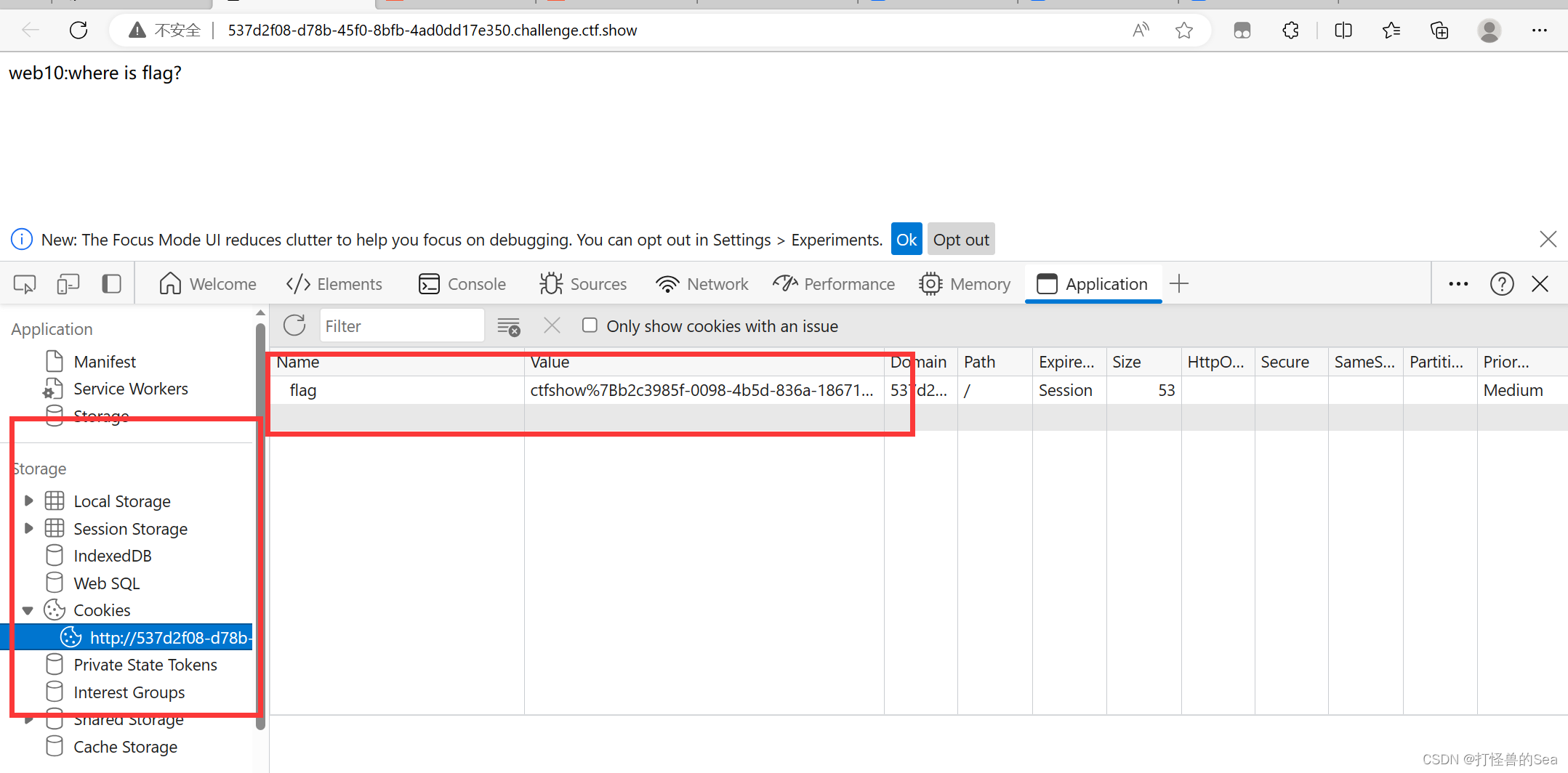Image resolution: width=1568 pixels, height=773 pixels.
Task: Collapse the Cookies tree in sidebar
Action: pos(28,610)
